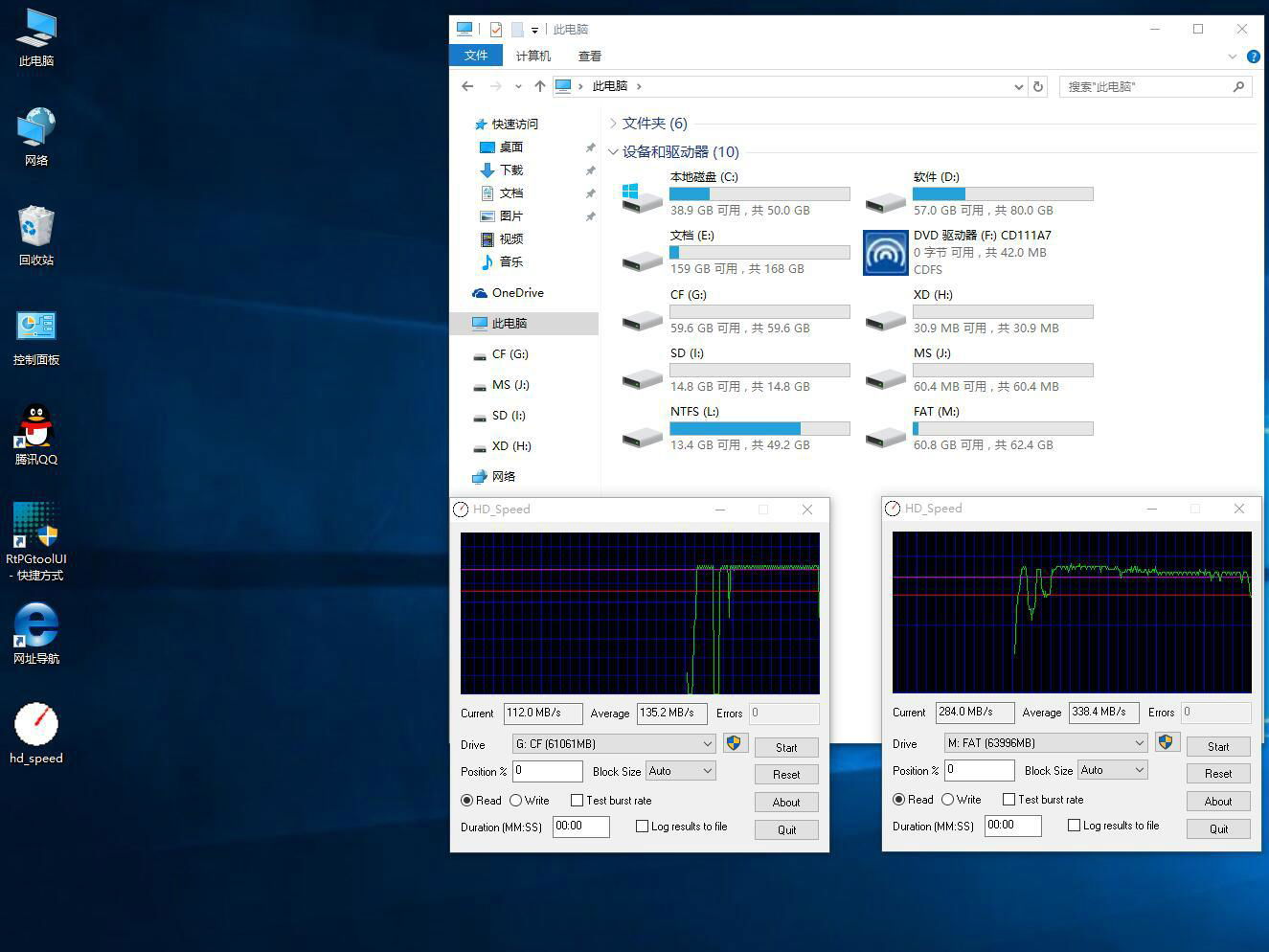The width and height of the screenshot is (1269, 952).
Task: Collapse the 设备和驱动器 (10) group
Action: (x=613, y=152)
